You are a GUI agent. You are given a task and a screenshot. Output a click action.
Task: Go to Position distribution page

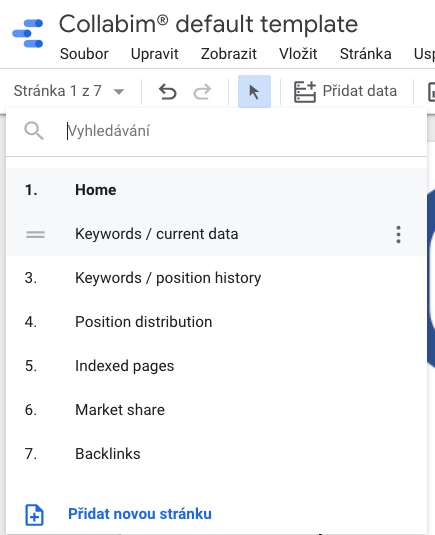click(x=216, y=322)
